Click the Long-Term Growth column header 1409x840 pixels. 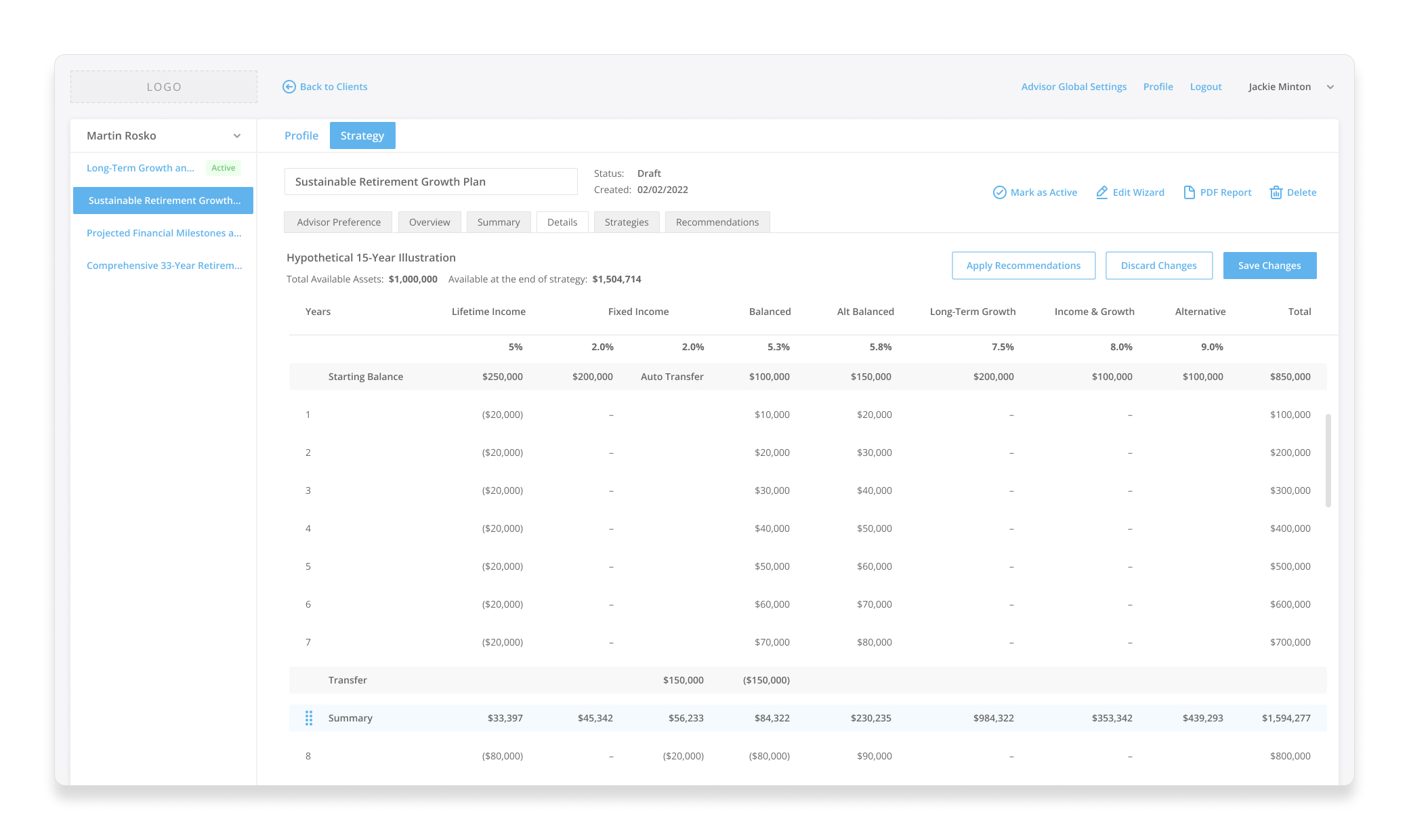(973, 312)
